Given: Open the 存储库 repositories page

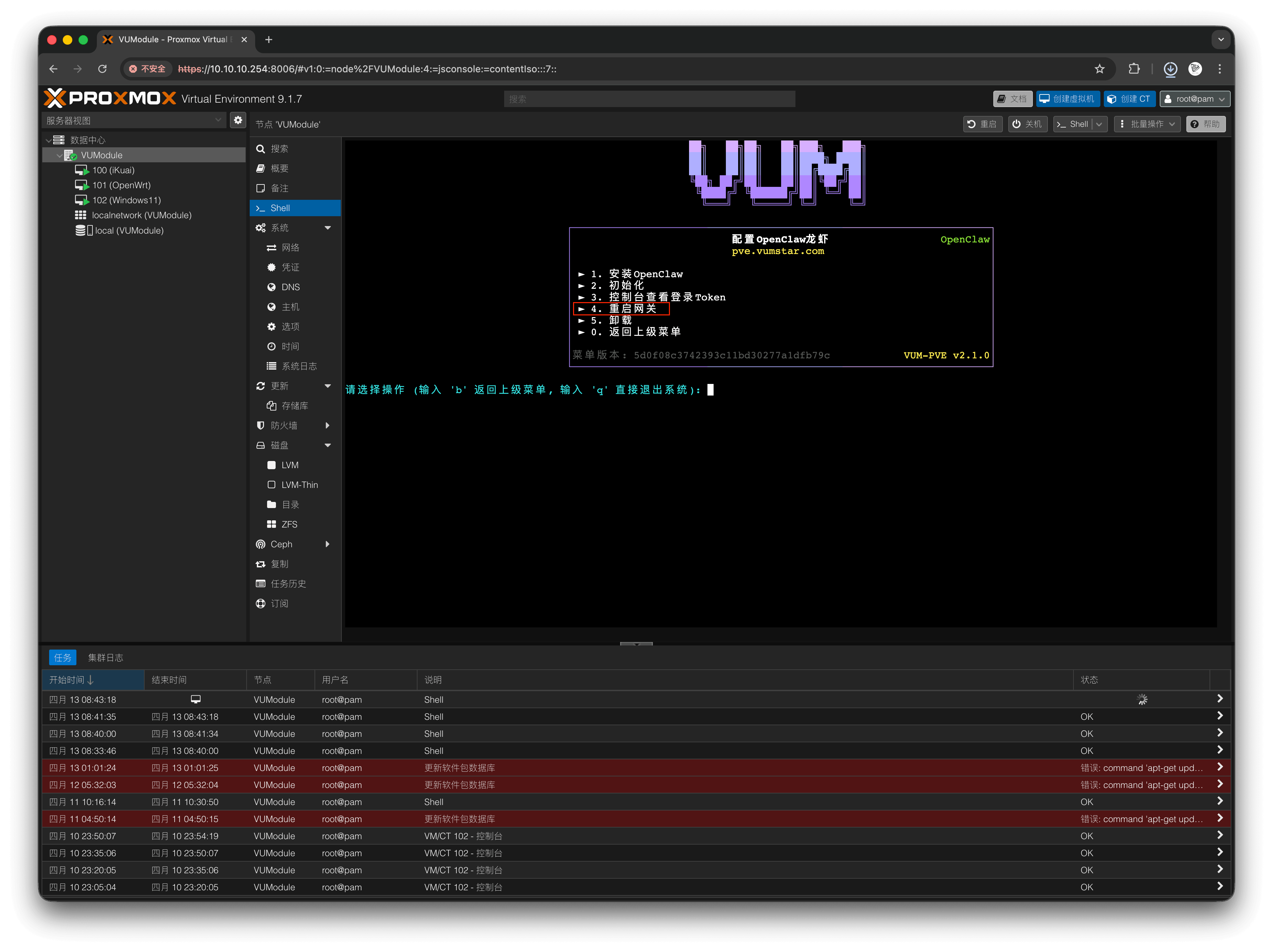Looking at the screenshot, I should pos(295,405).
